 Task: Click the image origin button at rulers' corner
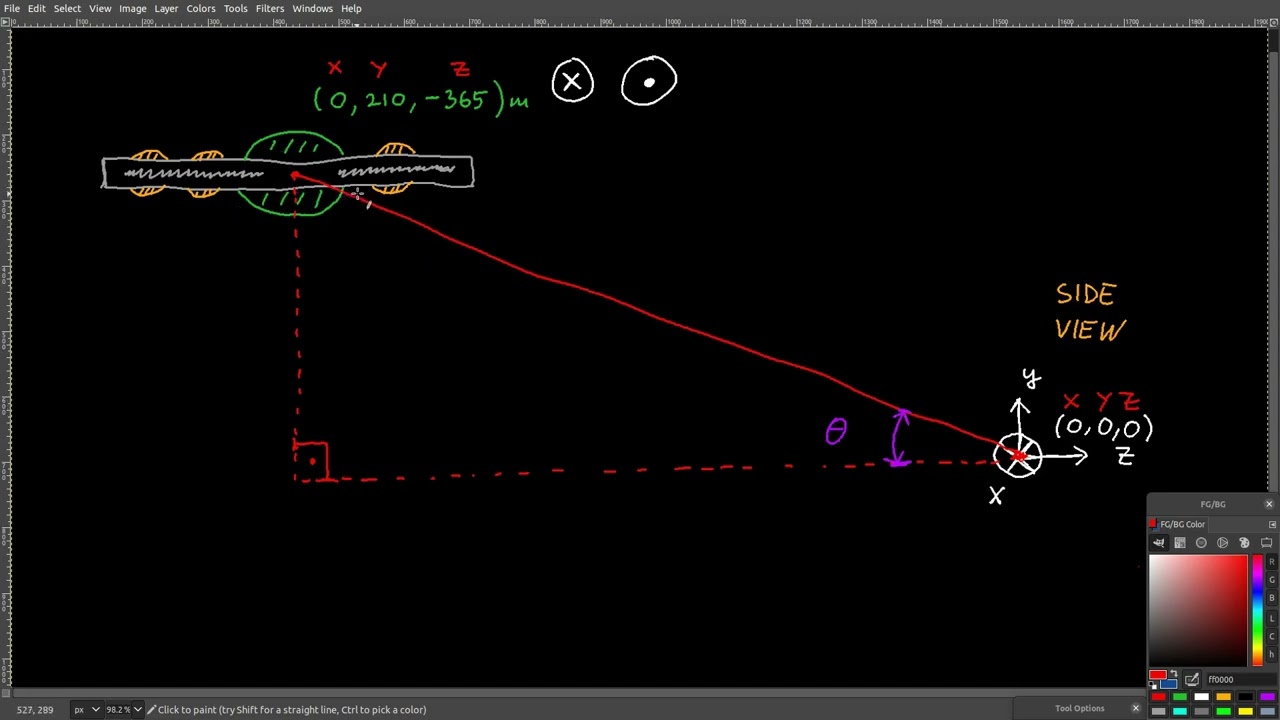click(x=5, y=22)
